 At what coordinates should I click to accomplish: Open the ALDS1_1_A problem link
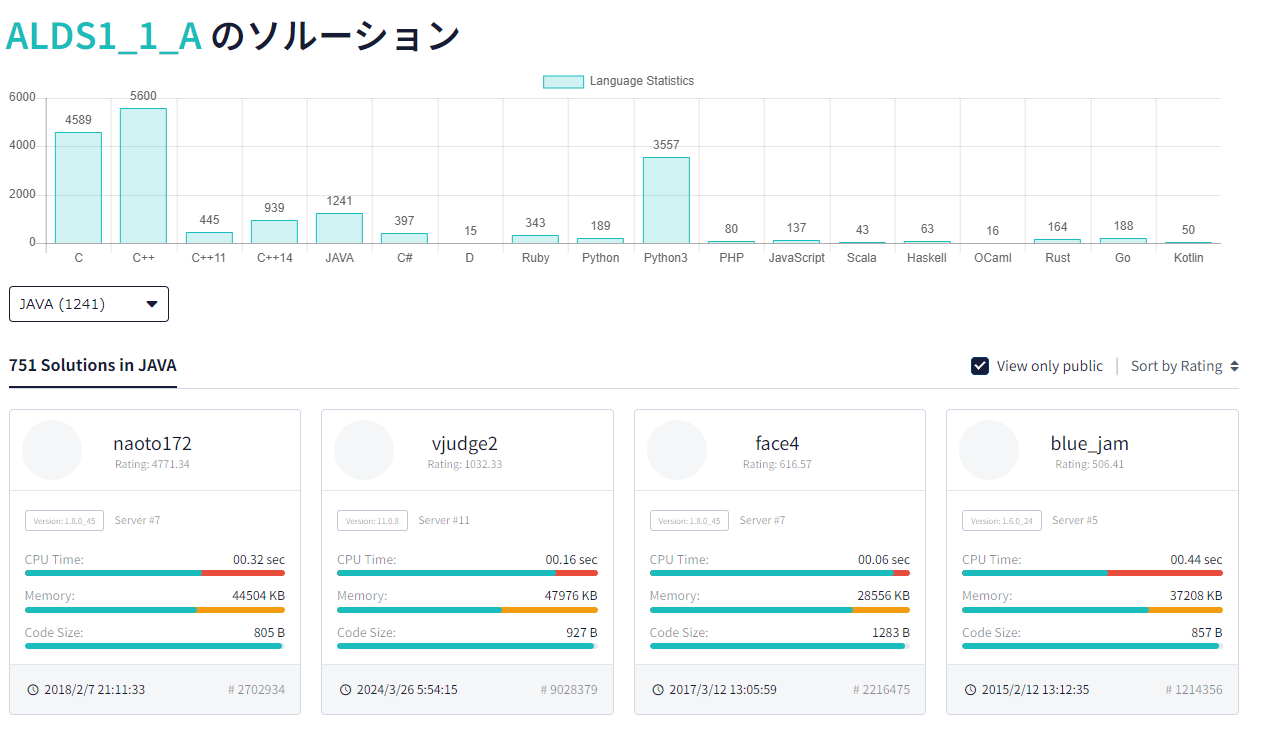pos(103,35)
